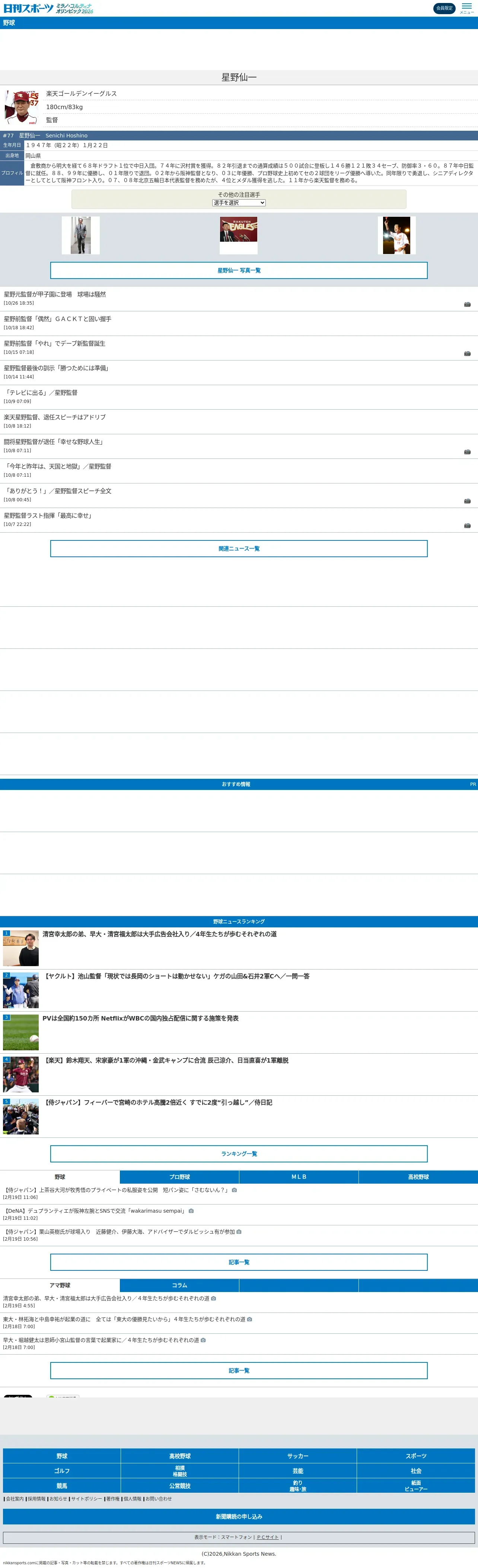Image resolution: width=478 pixels, height=1568 pixels.
Task: Open サッカー in footer navigation
Action: tap(298, 1456)
